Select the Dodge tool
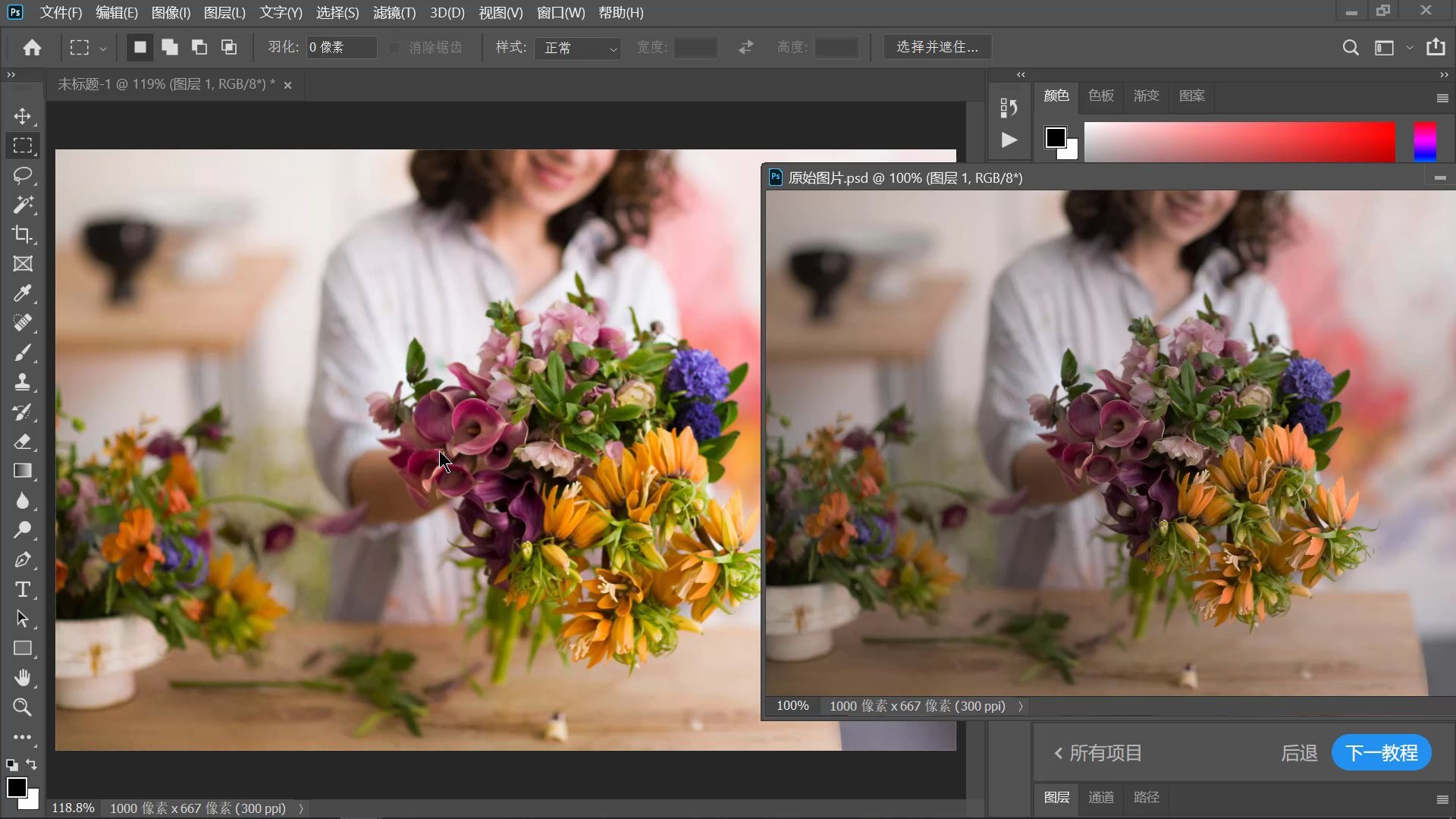 point(23,530)
